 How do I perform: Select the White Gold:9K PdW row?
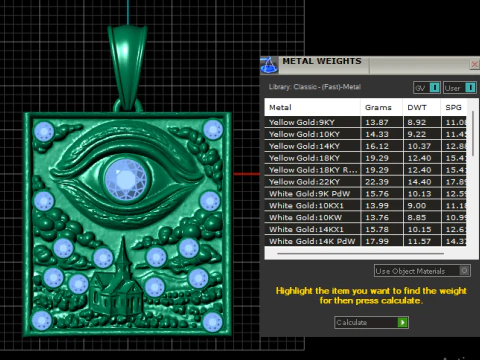pyautogui.click(x=366, y=194)
